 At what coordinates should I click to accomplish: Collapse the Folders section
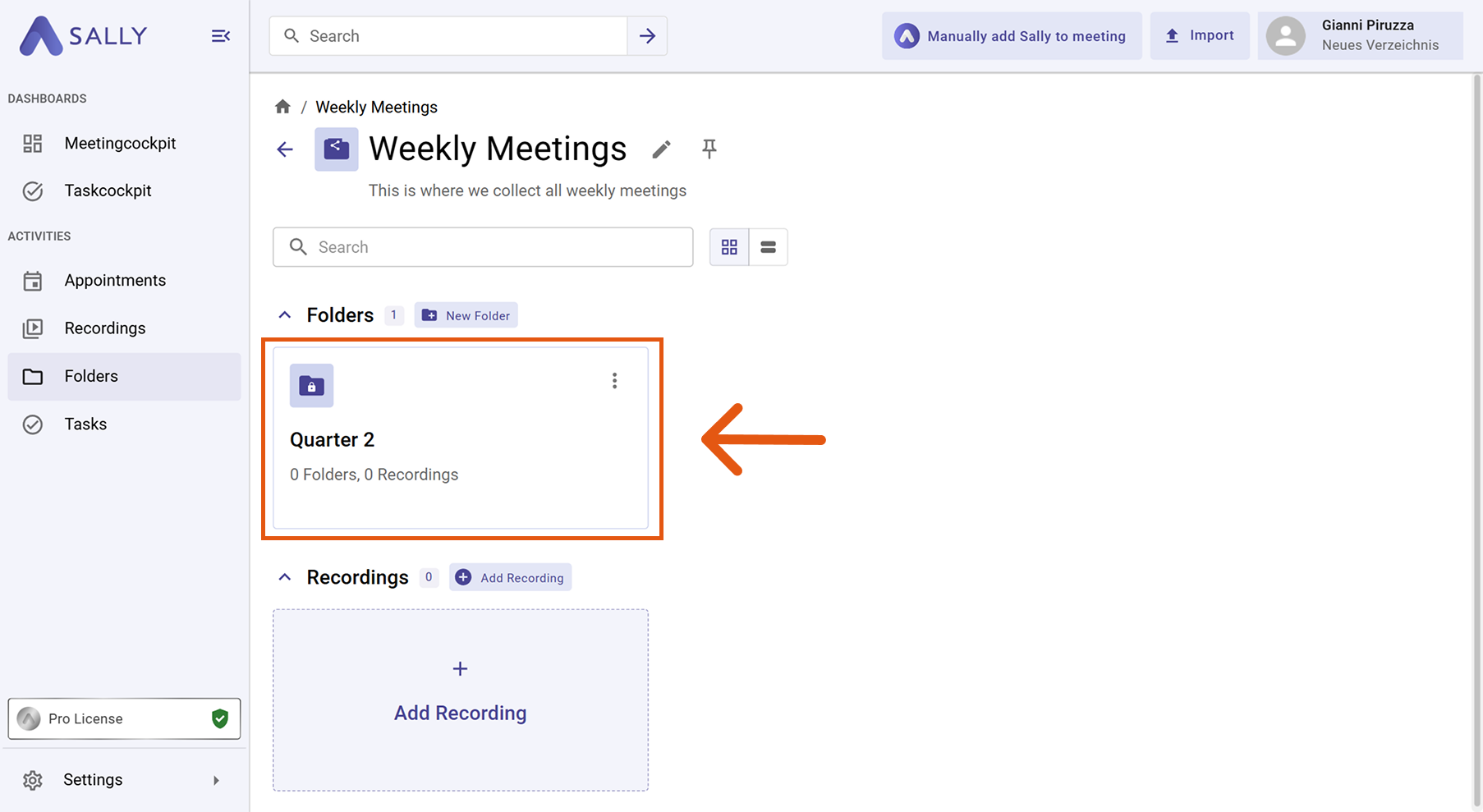(x=285, y=315)
